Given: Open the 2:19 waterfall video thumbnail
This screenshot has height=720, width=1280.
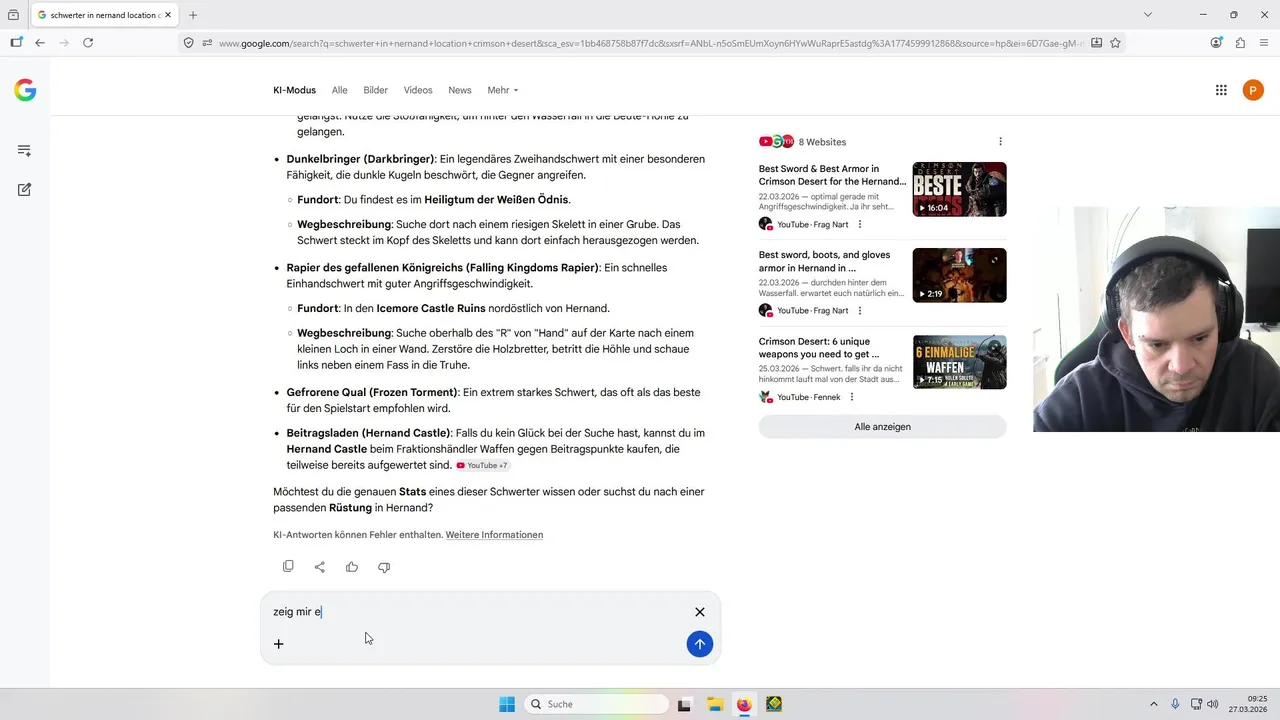Looking at the screenshot, I should pyautogui.click(x=960, y=275).
